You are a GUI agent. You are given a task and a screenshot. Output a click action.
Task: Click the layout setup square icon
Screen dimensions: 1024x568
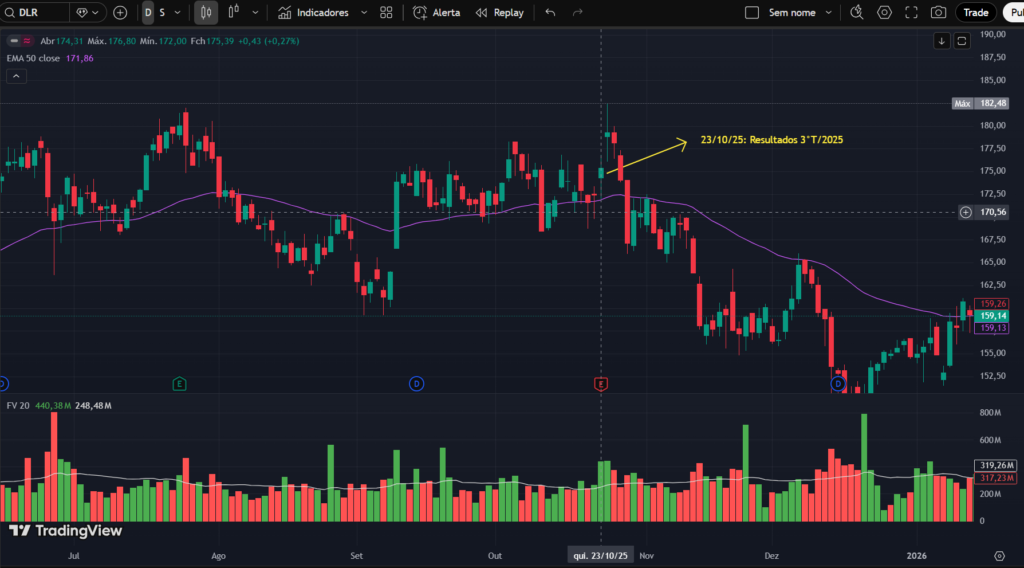pos(752,12)
